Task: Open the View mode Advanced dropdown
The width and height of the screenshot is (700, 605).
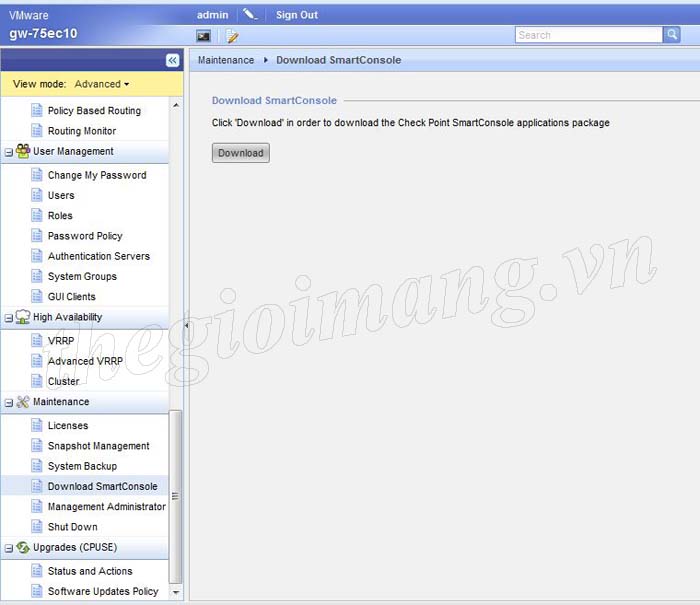Action: pos(102,84)
